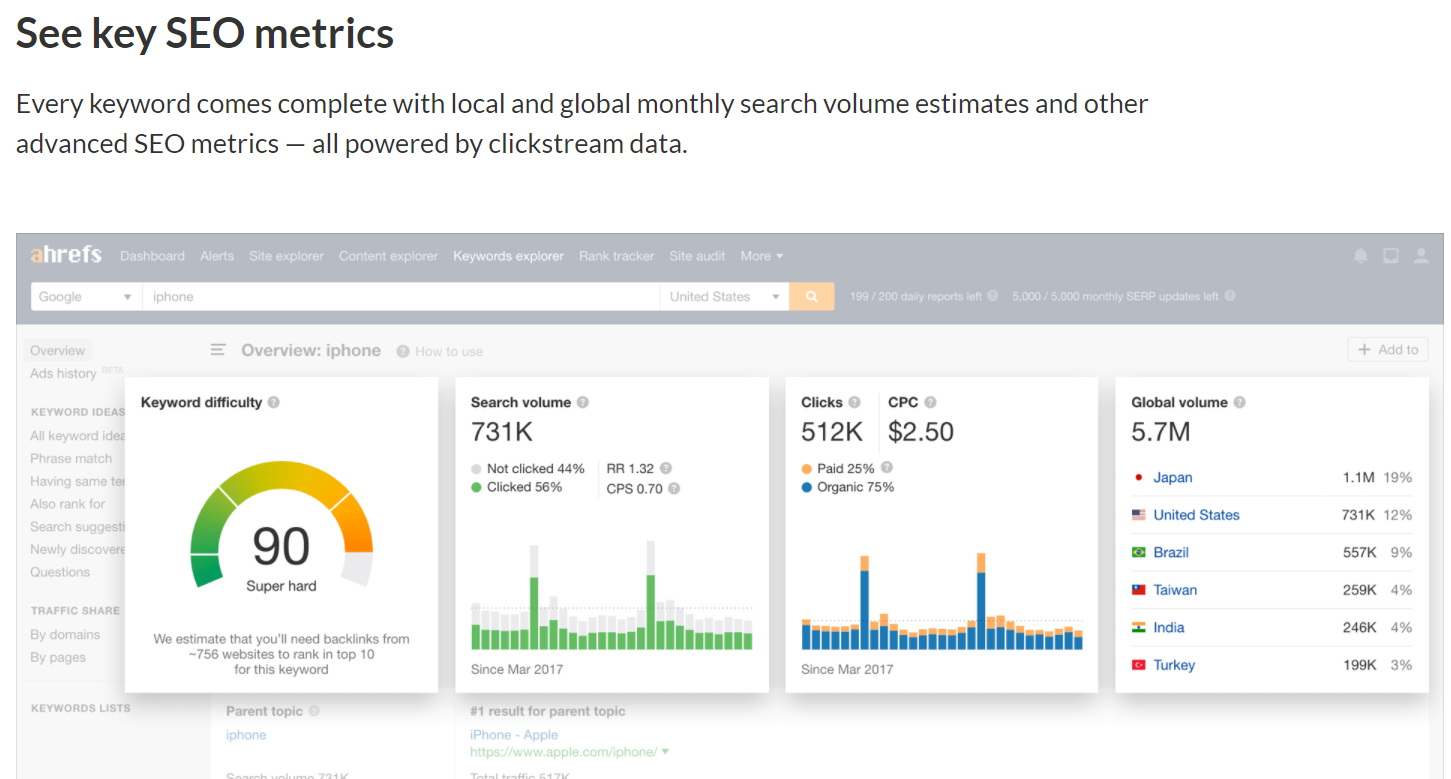
Task: Click the How to use link
Action: [x=449, y=351]
